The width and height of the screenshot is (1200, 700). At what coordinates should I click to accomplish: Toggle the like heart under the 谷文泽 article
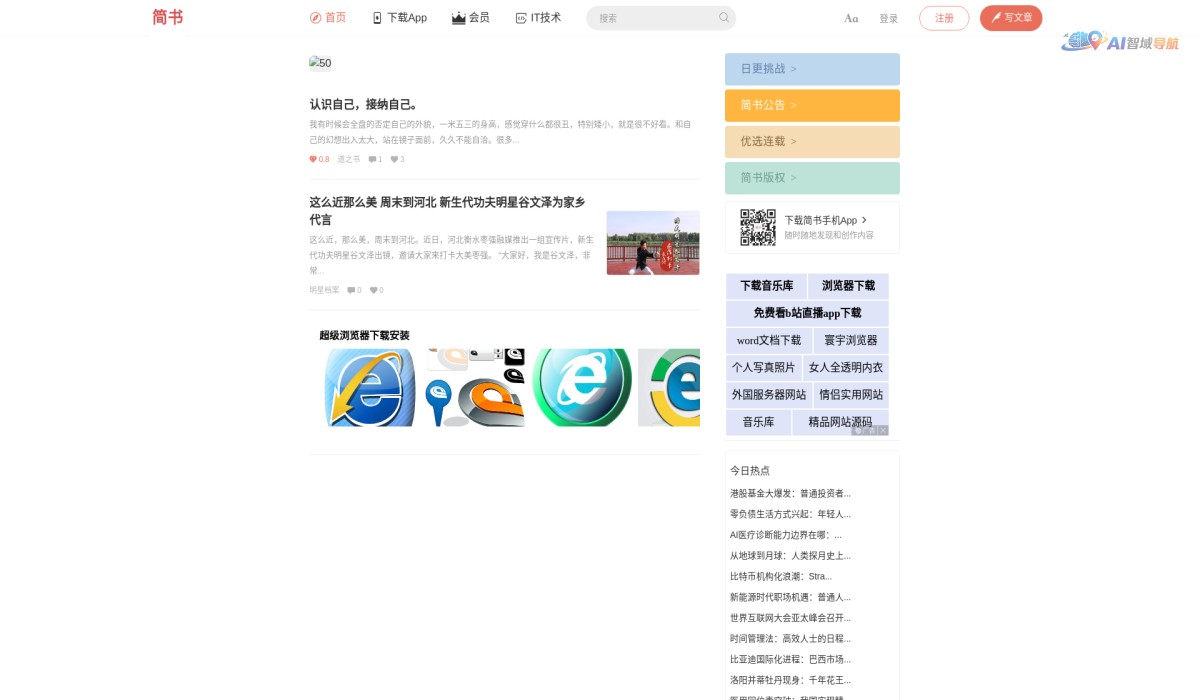point(371,290)
